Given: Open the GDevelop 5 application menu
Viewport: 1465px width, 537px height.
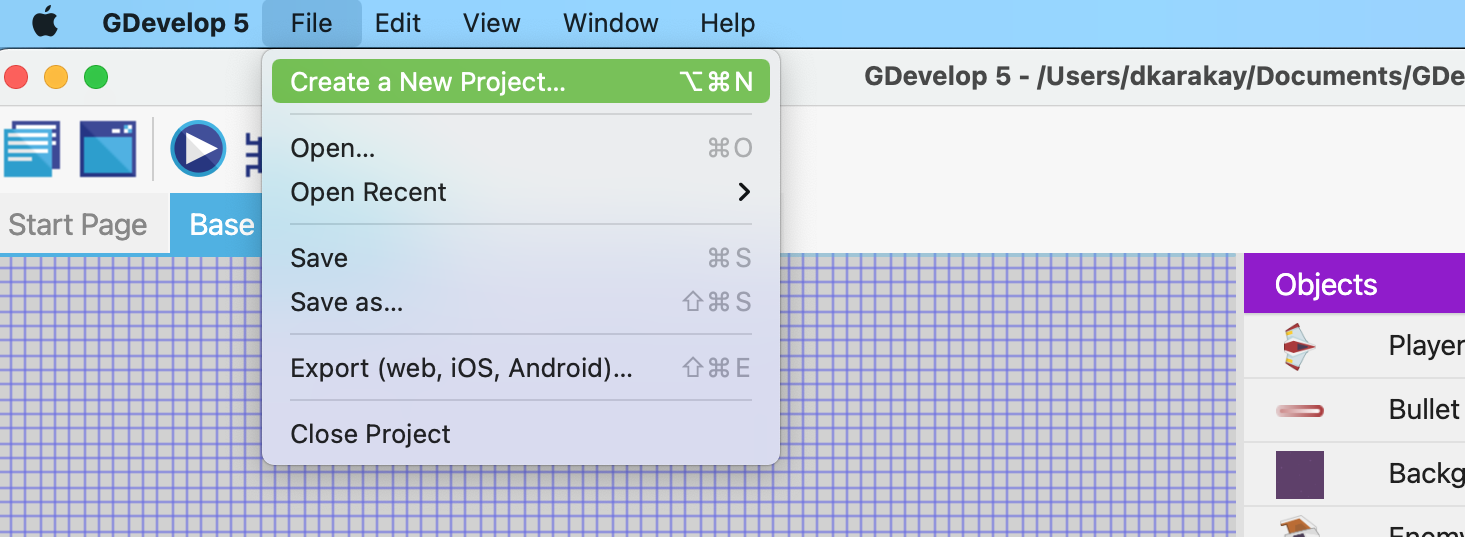Looking at the screenshot, I should click(175, 23).
